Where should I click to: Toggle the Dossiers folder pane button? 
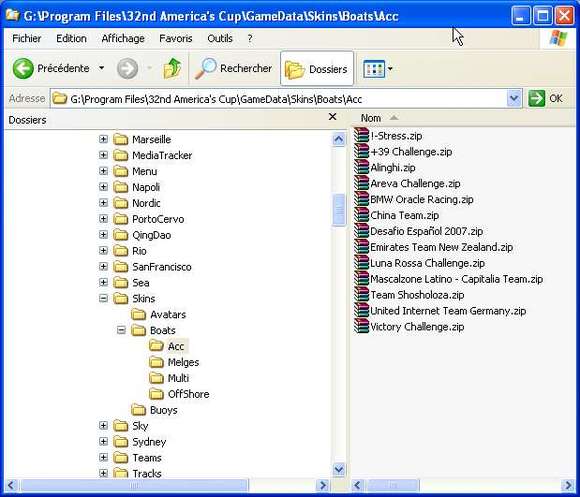pos(317,69)
